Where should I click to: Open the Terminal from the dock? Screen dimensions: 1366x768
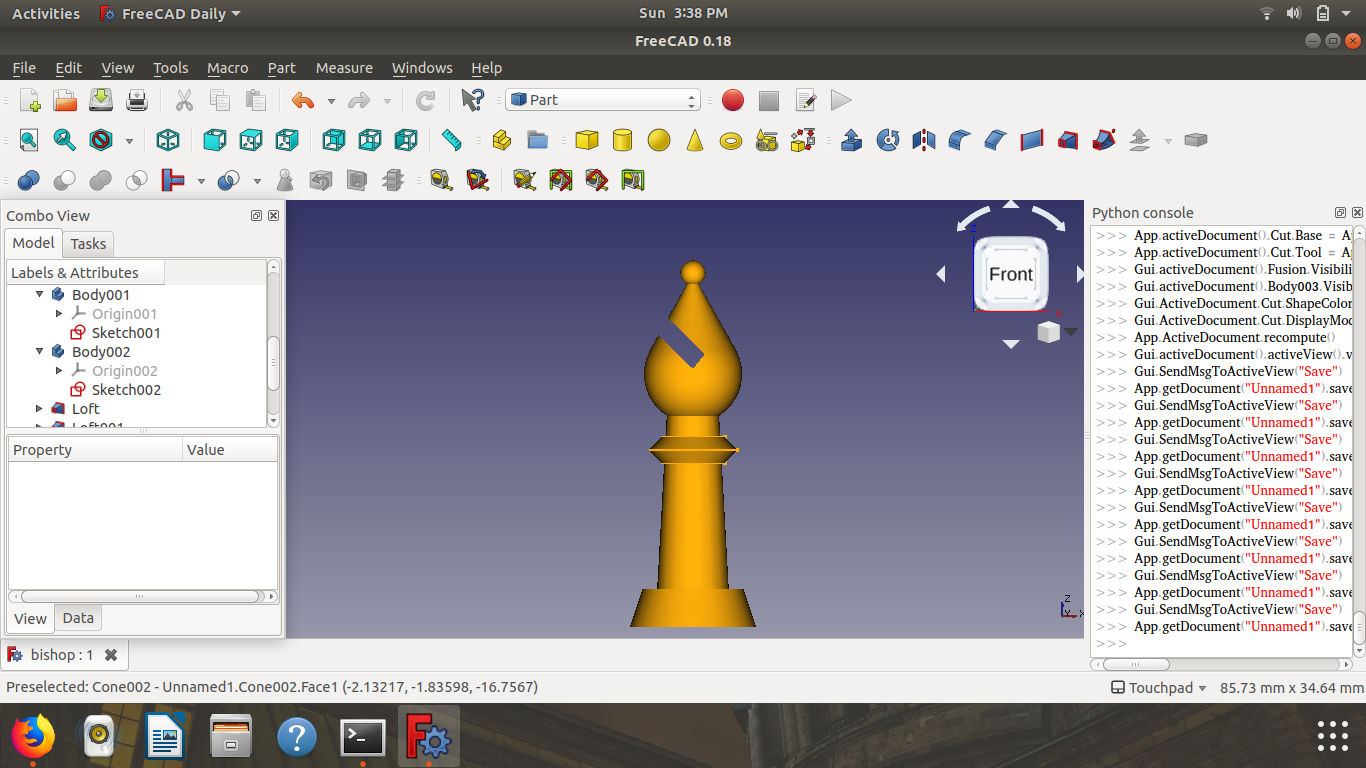(x=362, y=738)
